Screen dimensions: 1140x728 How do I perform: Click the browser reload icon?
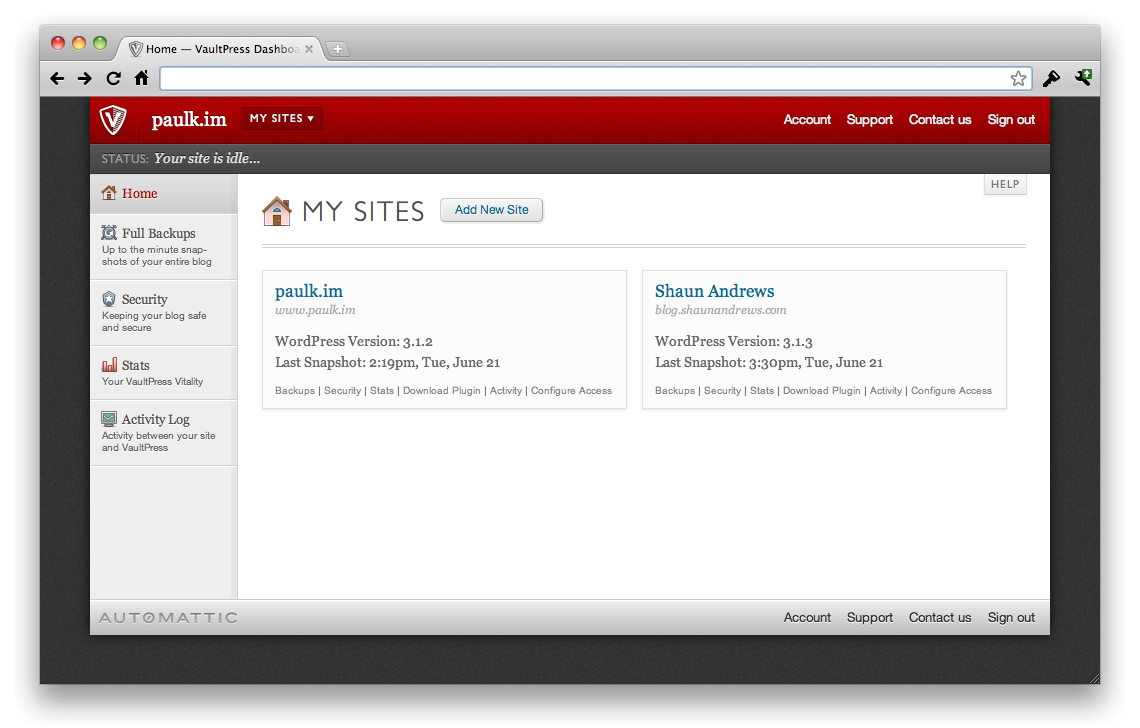[x=113, y=78]
